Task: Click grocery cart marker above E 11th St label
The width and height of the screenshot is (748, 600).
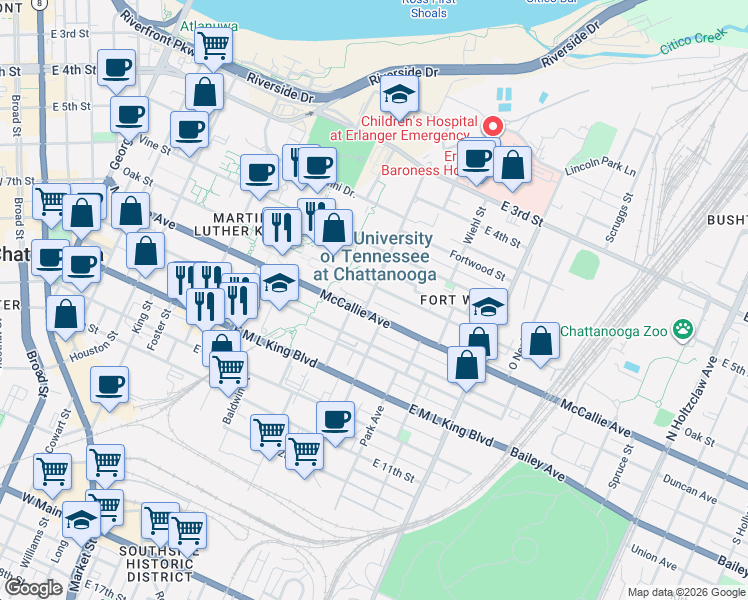Action: coord(304,453)
